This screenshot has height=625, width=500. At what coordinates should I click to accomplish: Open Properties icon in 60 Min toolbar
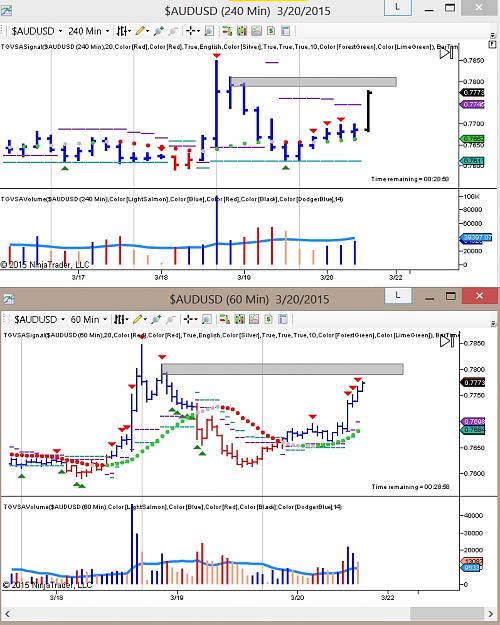point(283,319)
